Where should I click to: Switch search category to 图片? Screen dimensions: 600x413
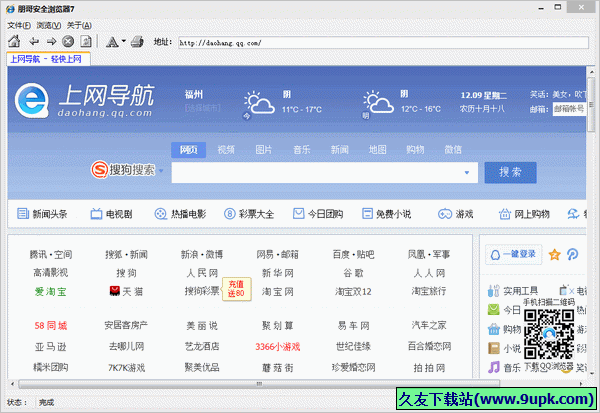coord(264,150)
